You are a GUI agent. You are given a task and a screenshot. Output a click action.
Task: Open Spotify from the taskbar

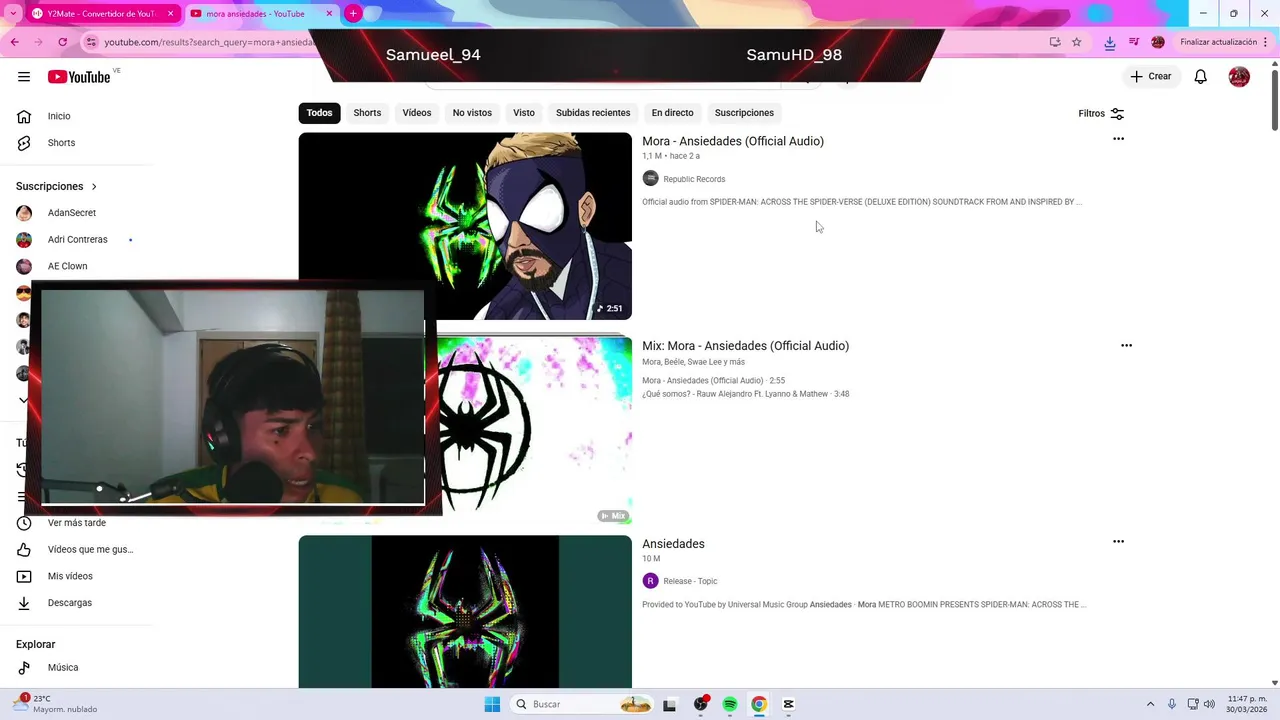[x=730, y=704]
